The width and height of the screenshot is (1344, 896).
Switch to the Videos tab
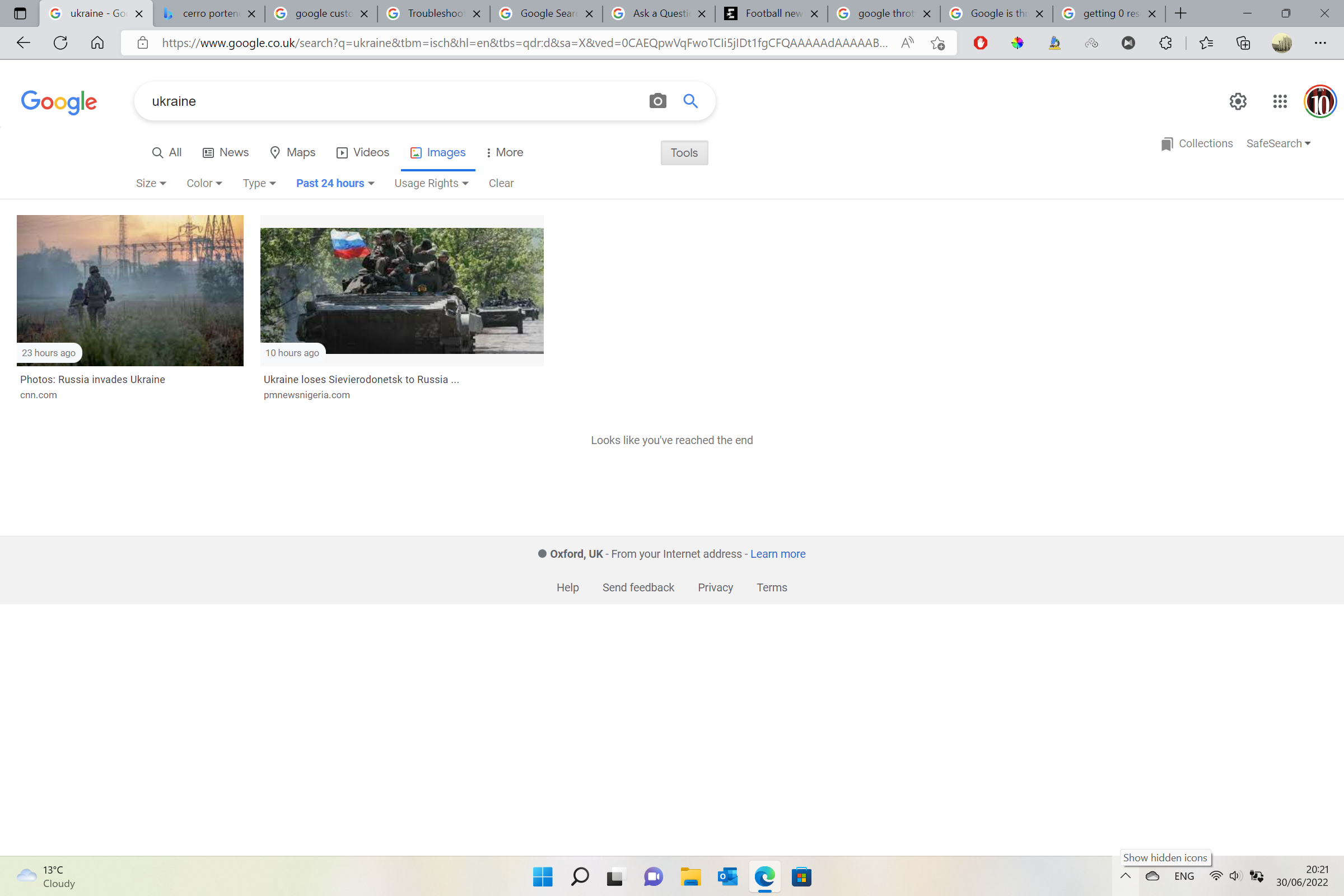coord(363,152)
